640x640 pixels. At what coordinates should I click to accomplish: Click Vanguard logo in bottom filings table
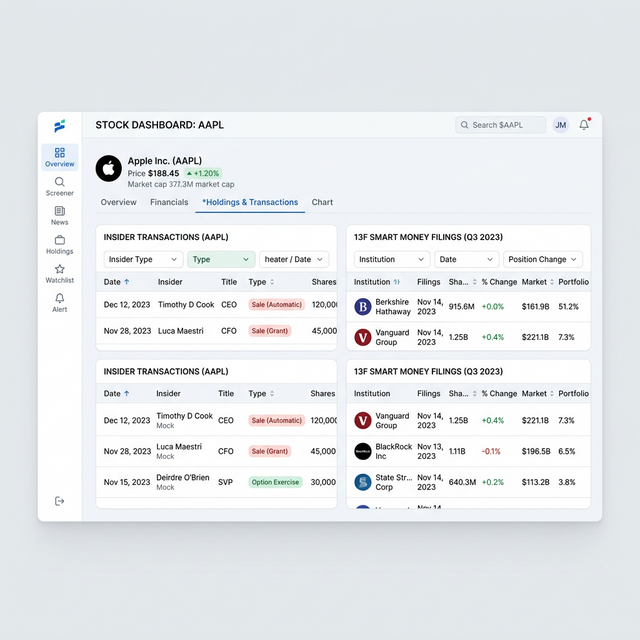click(x=362, y=420)
